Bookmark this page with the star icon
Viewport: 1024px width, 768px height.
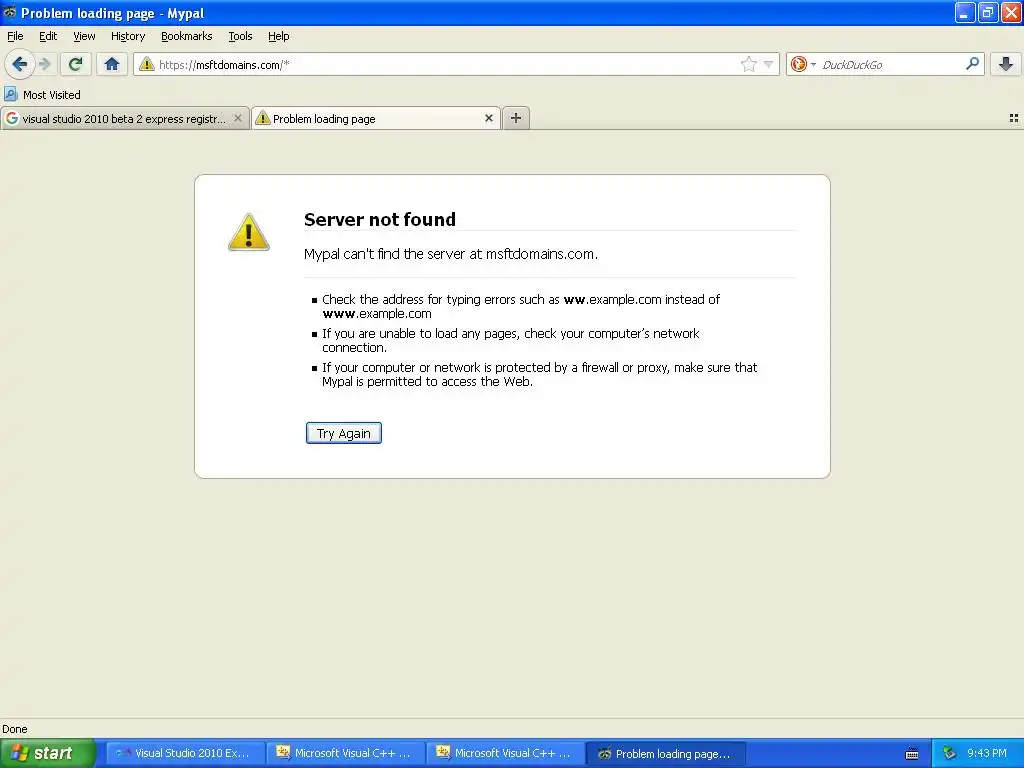(x=748, y=64)
